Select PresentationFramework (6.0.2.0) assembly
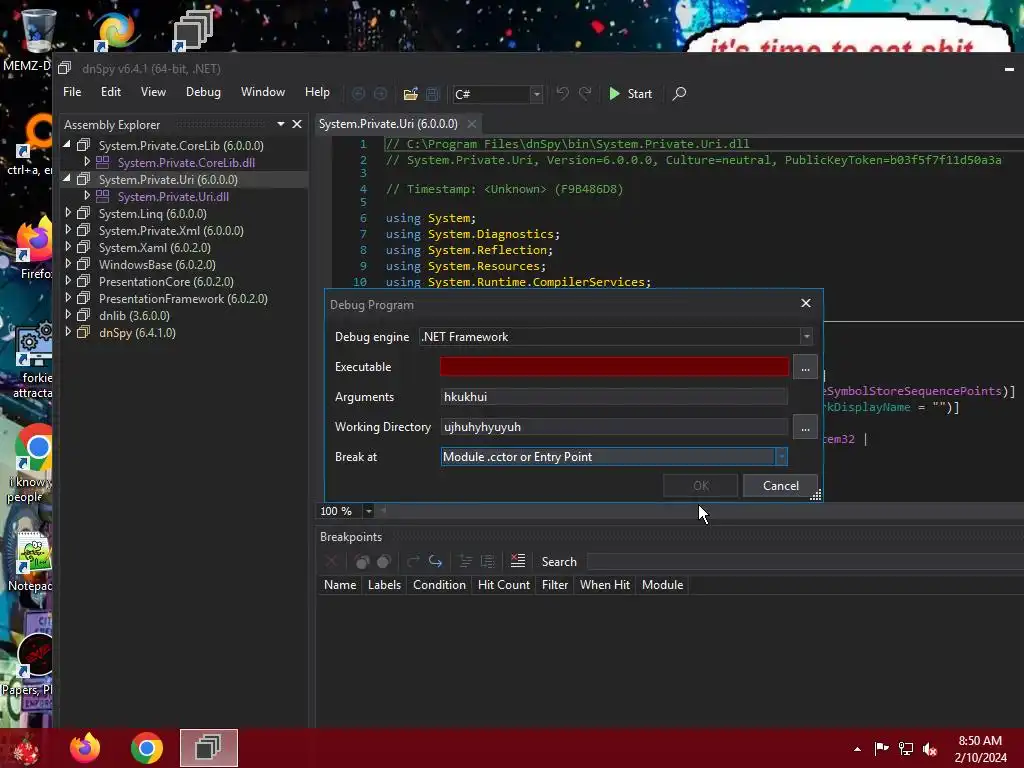This screenshot has height=768, width=1024. pyautogui.click(x=183, y=298)
